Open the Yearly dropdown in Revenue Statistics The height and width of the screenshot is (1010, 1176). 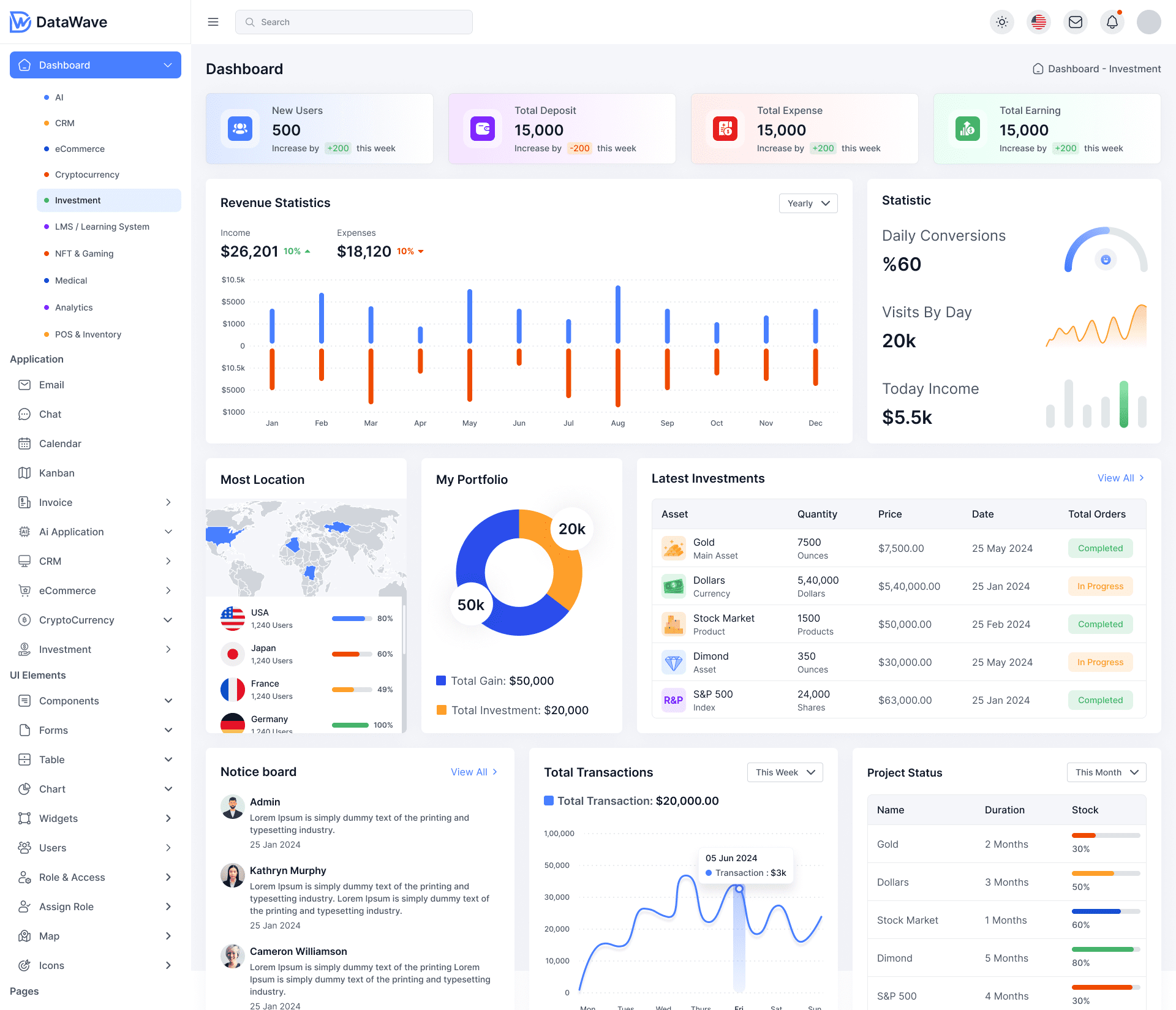coord(808,203)
